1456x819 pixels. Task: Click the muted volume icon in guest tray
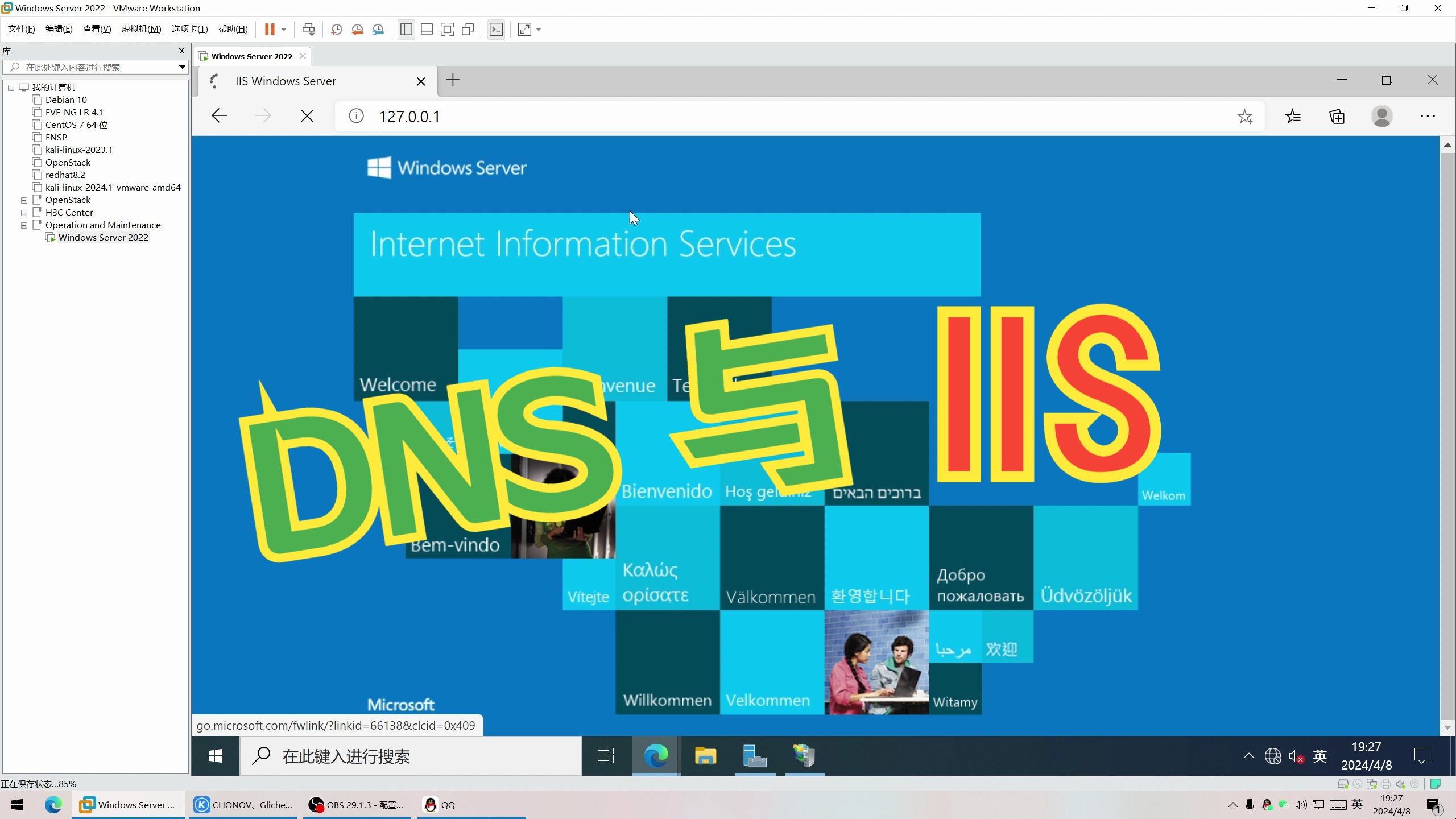pos(1296,756)
